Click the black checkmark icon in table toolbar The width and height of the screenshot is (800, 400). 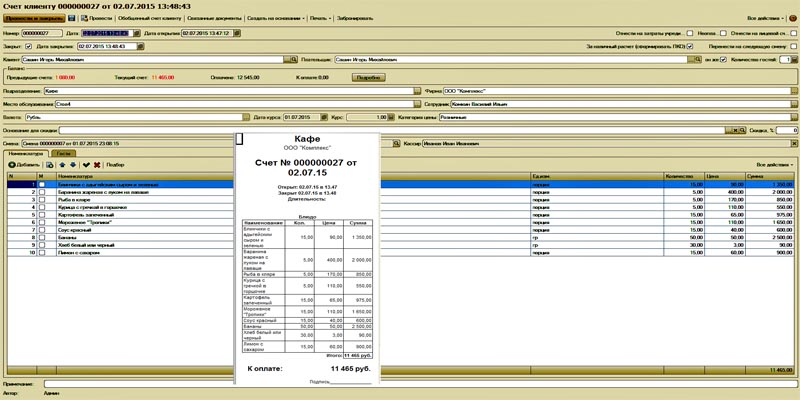coord(86,164)
